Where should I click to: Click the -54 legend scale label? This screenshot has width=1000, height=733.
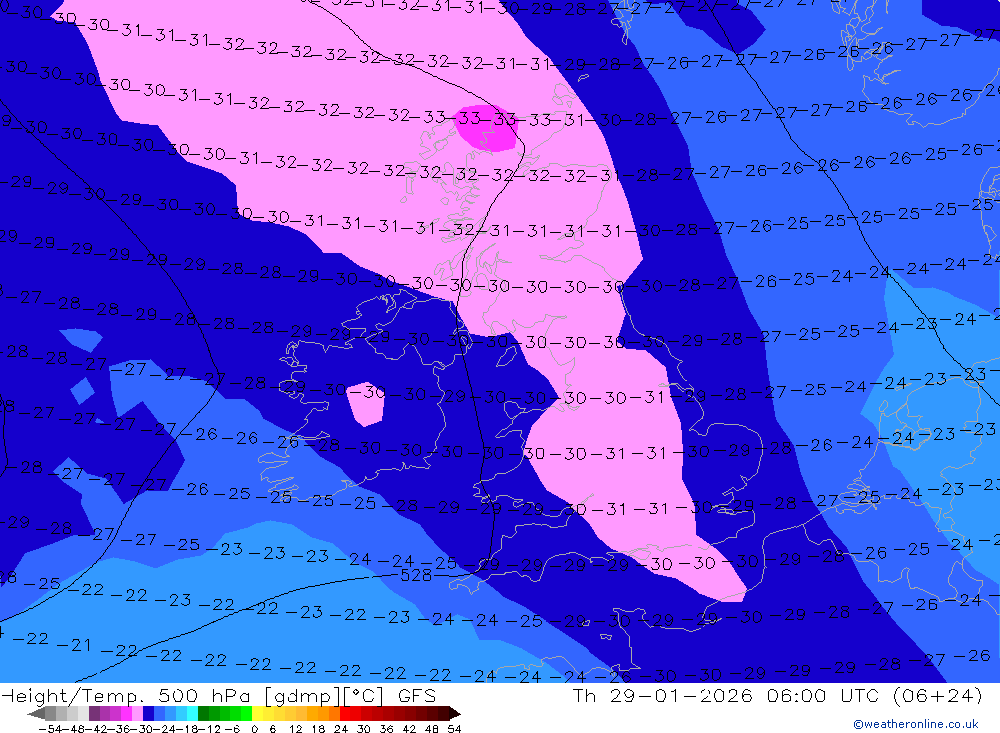coord(50,729)
